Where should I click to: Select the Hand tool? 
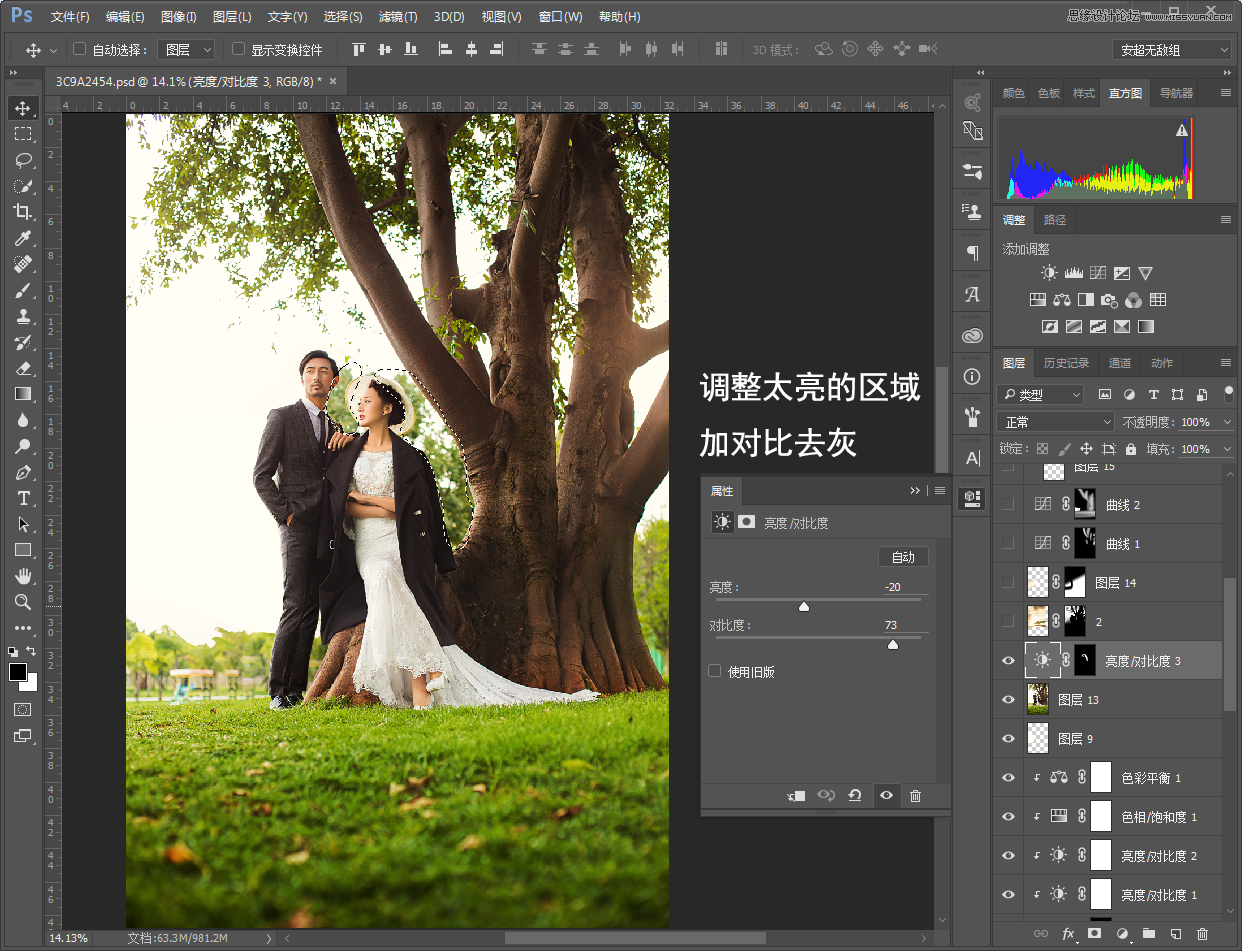[x=22, y=576]
